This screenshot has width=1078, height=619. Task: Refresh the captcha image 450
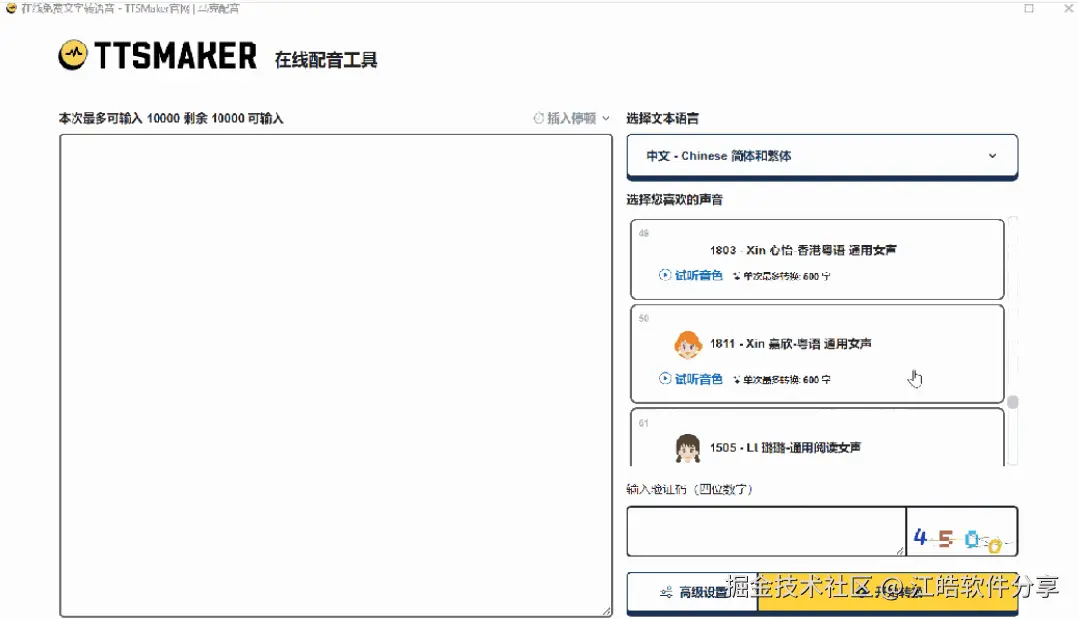coord(962,532)
